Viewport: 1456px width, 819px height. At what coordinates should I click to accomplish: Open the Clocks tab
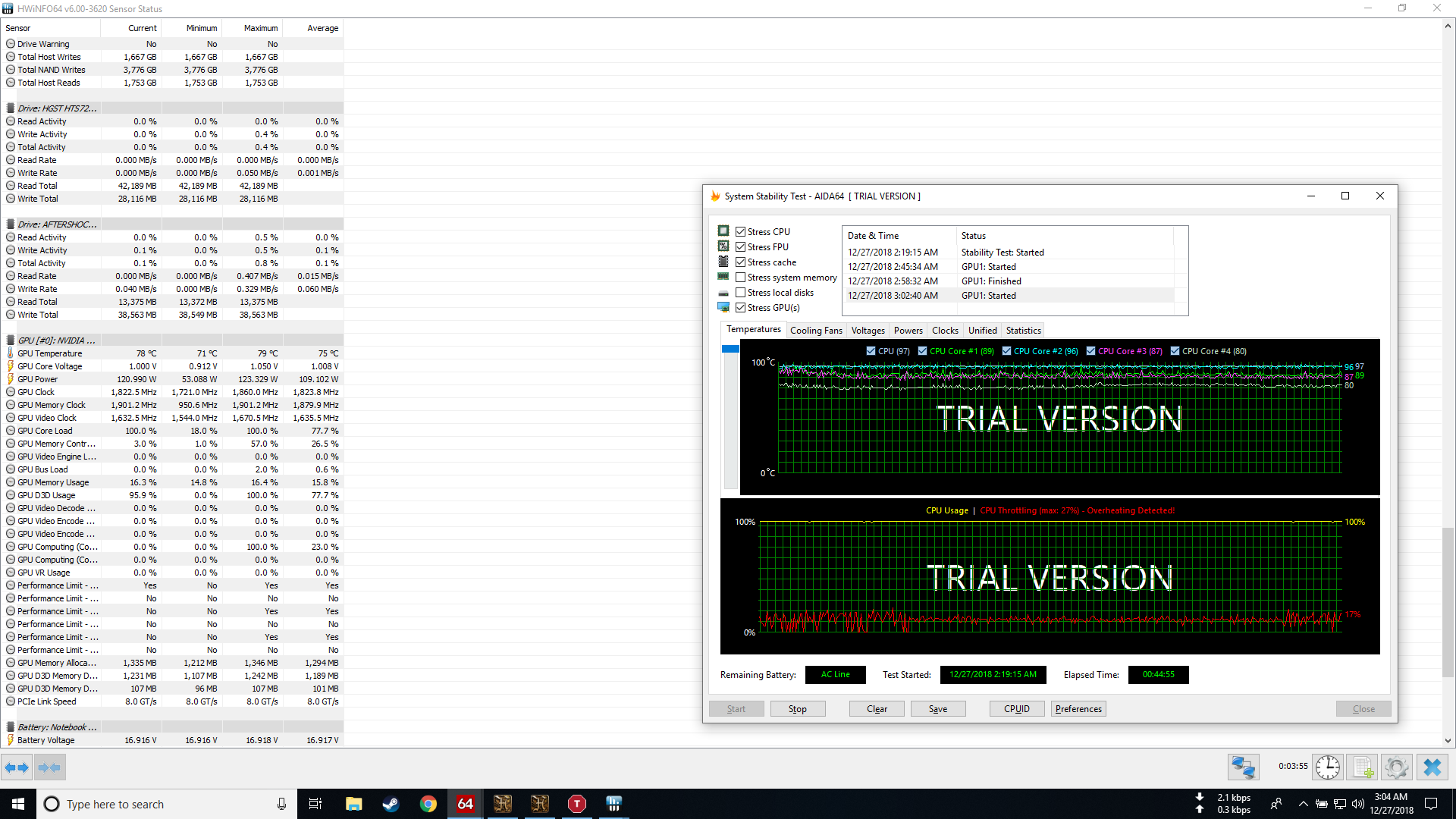pos(945,331)
